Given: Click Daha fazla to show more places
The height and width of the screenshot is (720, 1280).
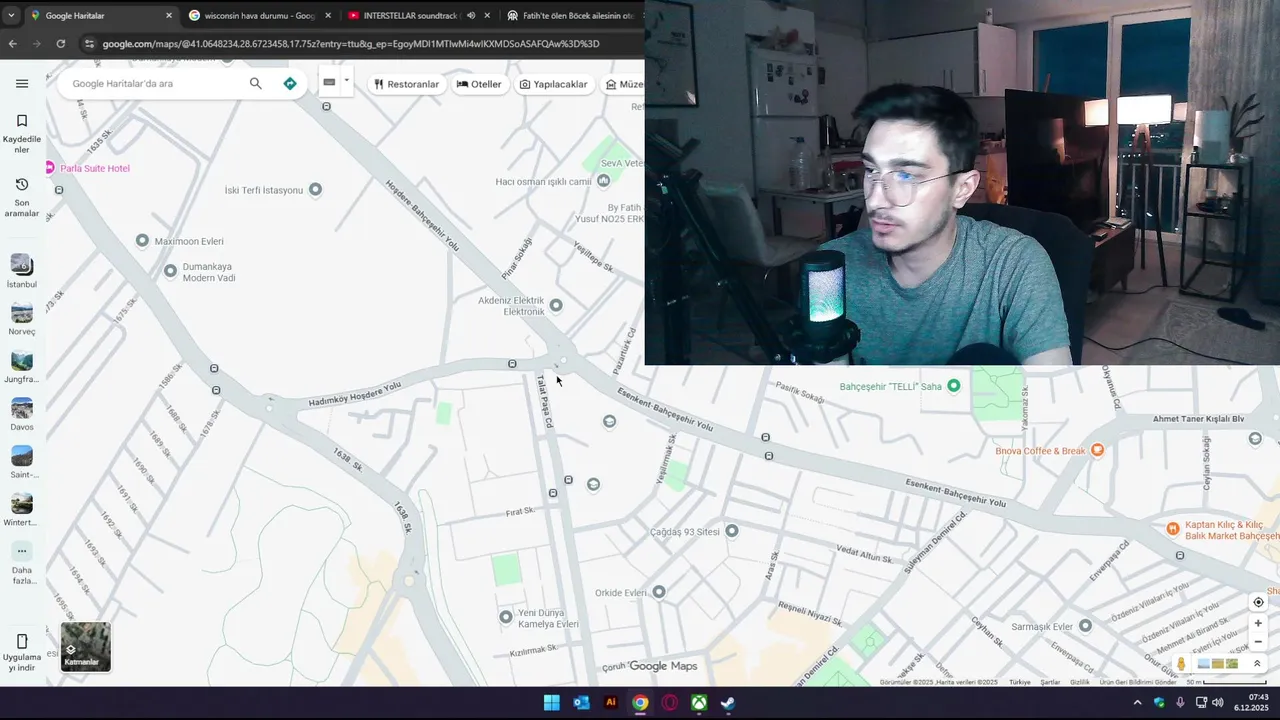Looking at the screenshot, I should pos(22,563).
